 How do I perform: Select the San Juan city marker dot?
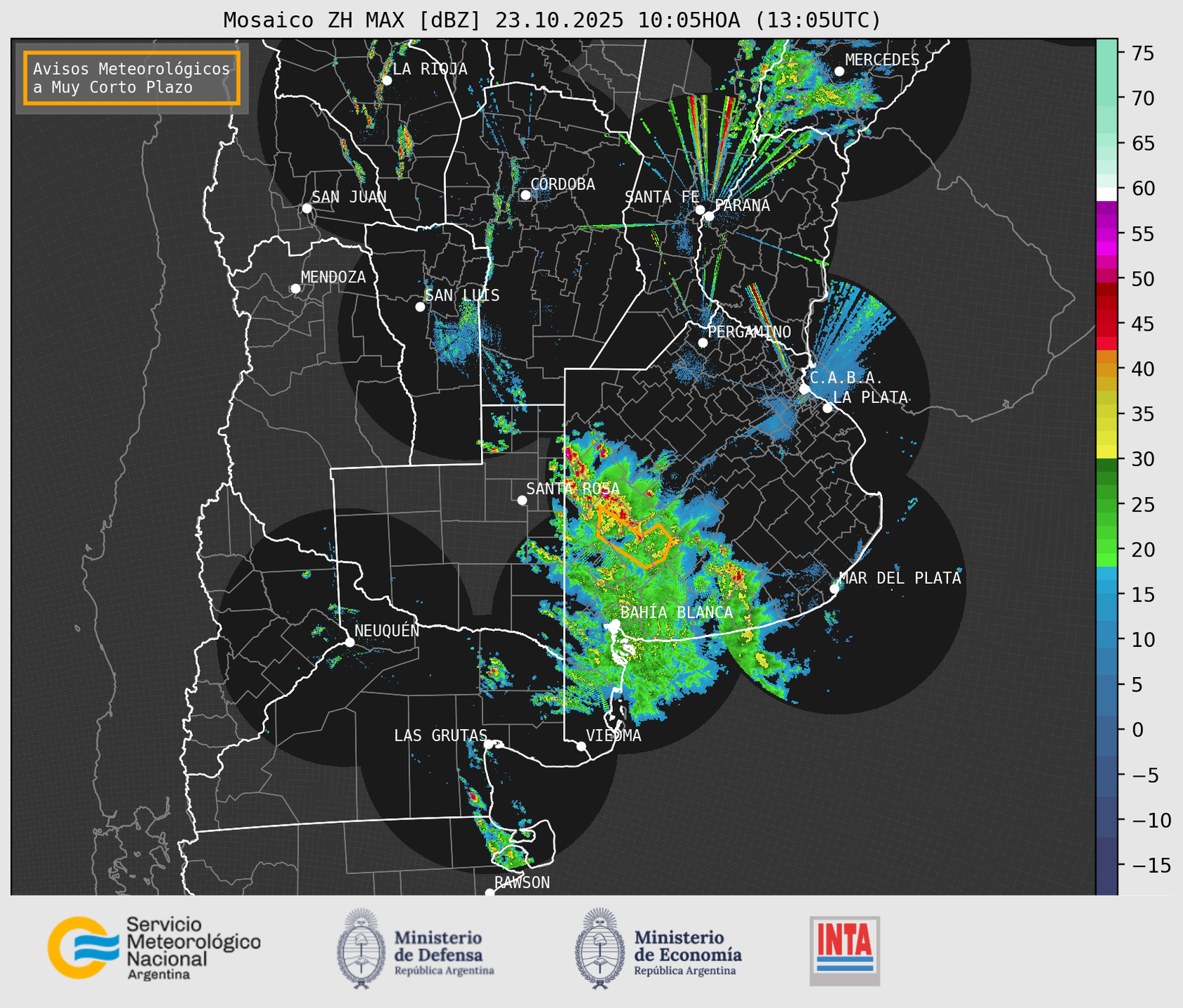[306, 208]
